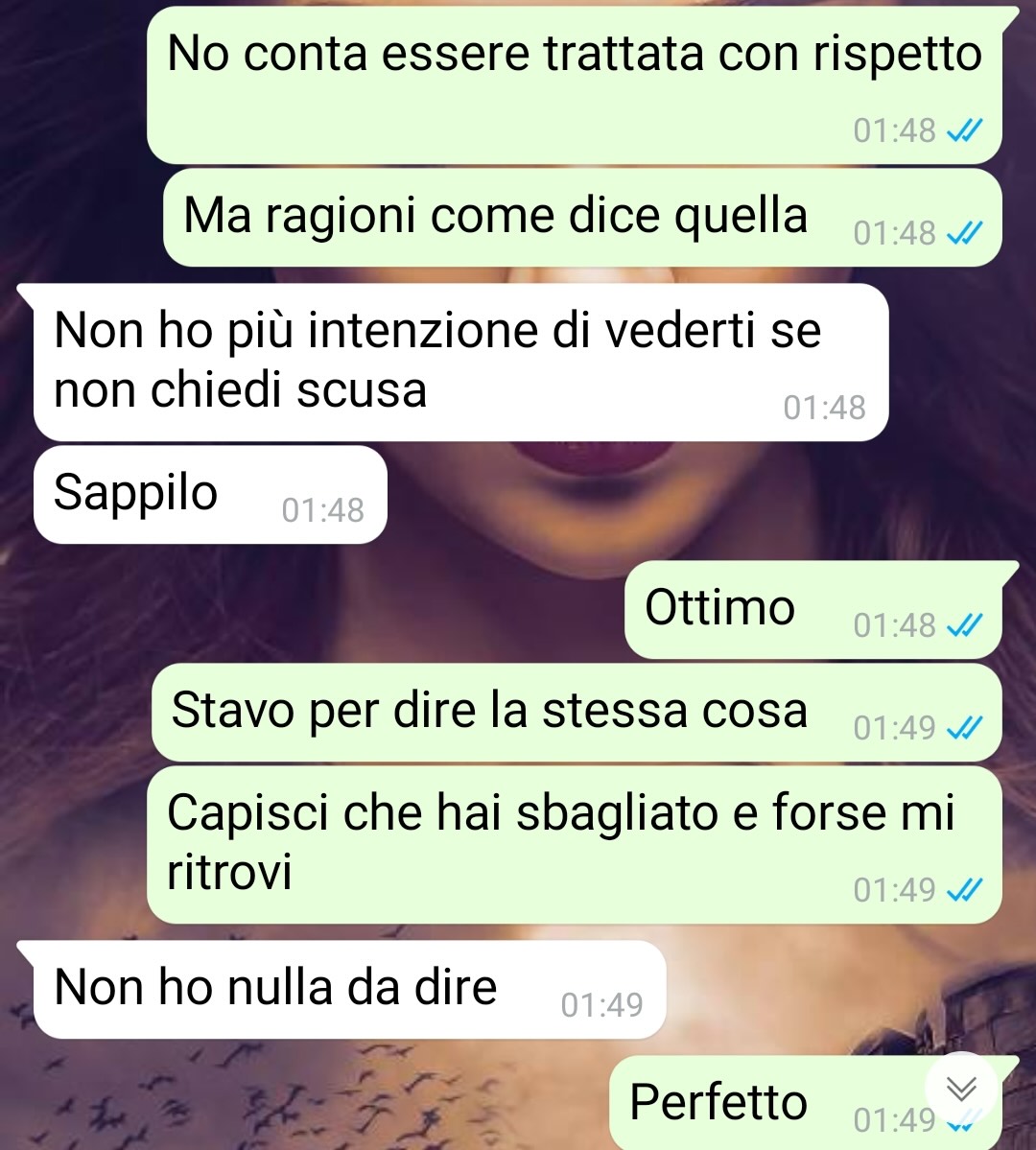
Task: Tap the scroll-to-bottom double chevron button
Action: (961, 1090)
